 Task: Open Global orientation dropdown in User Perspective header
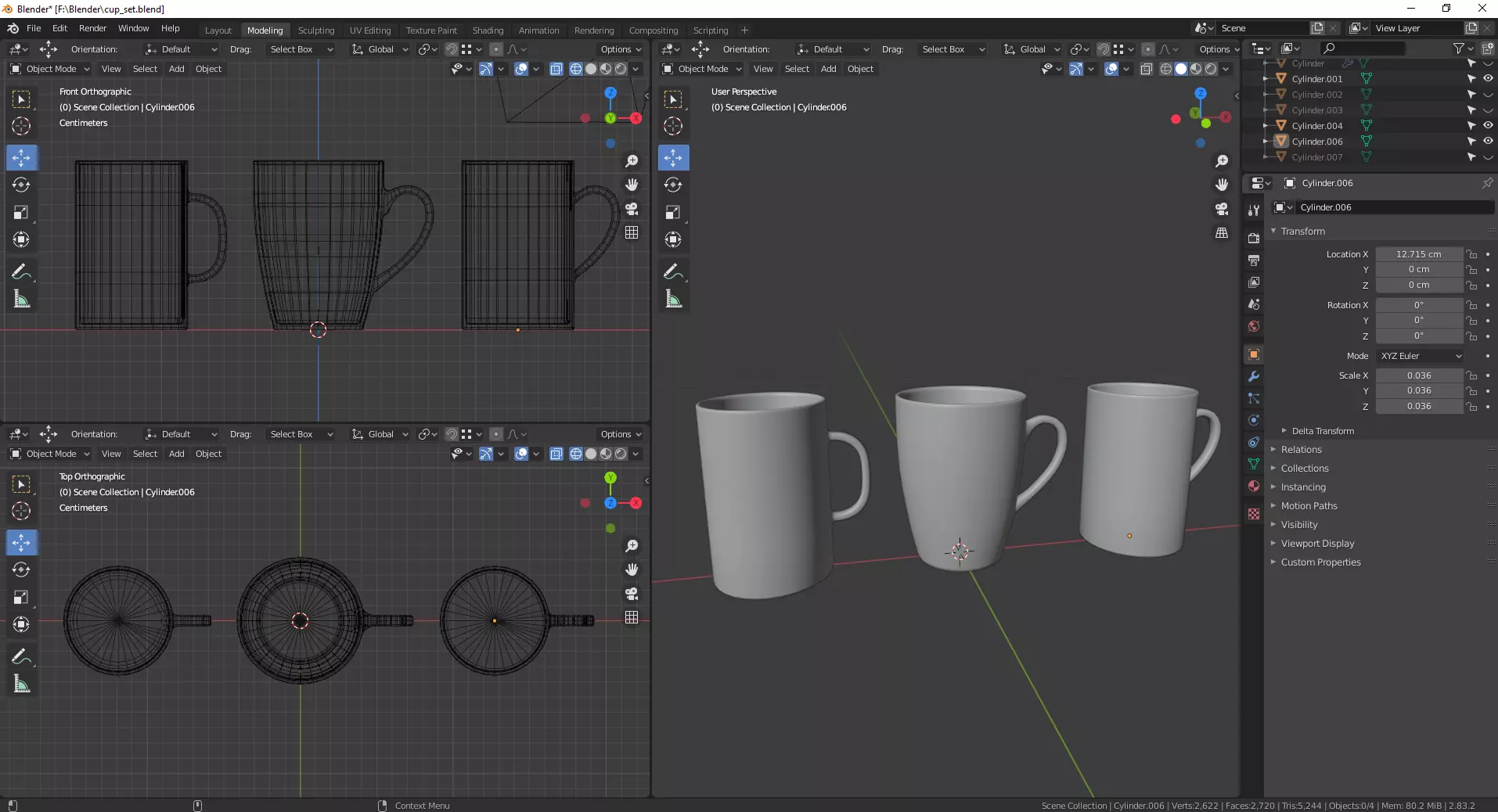pyautogui.click(x=1032, y=49)
